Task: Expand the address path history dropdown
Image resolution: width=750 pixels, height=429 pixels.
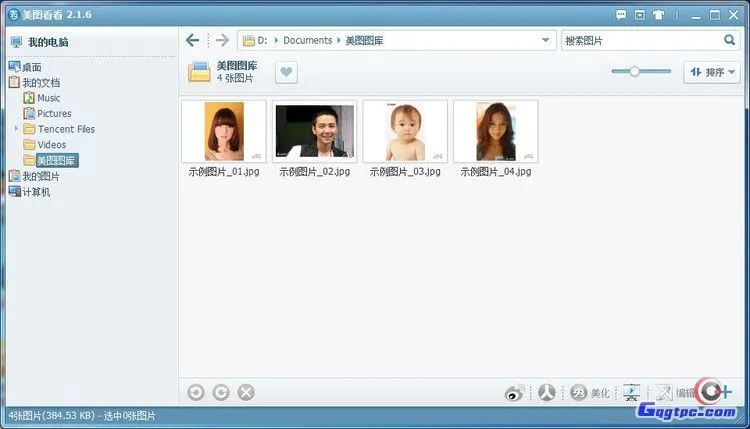Action: [x=545, y=41]
